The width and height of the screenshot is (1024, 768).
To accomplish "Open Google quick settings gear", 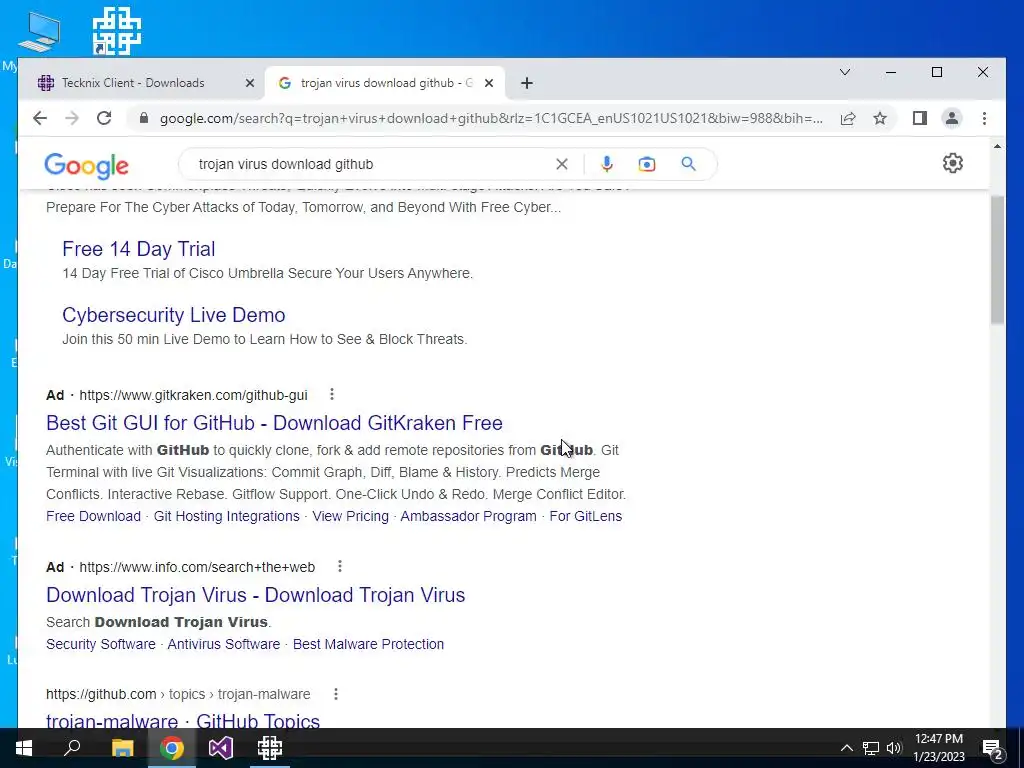I will click(x=953, y=163).
